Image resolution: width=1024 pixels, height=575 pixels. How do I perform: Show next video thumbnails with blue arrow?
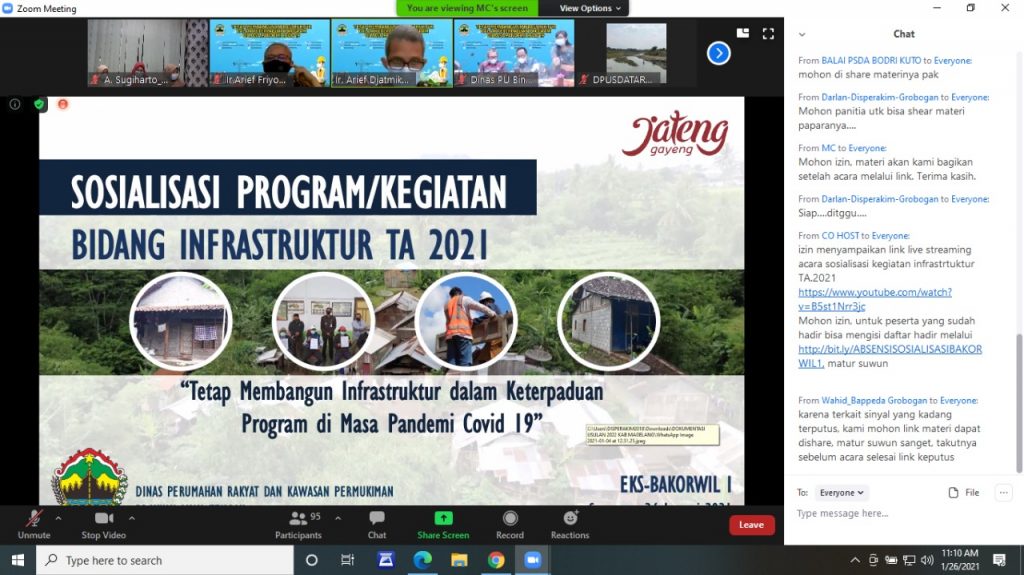click(x=718, y=53)
